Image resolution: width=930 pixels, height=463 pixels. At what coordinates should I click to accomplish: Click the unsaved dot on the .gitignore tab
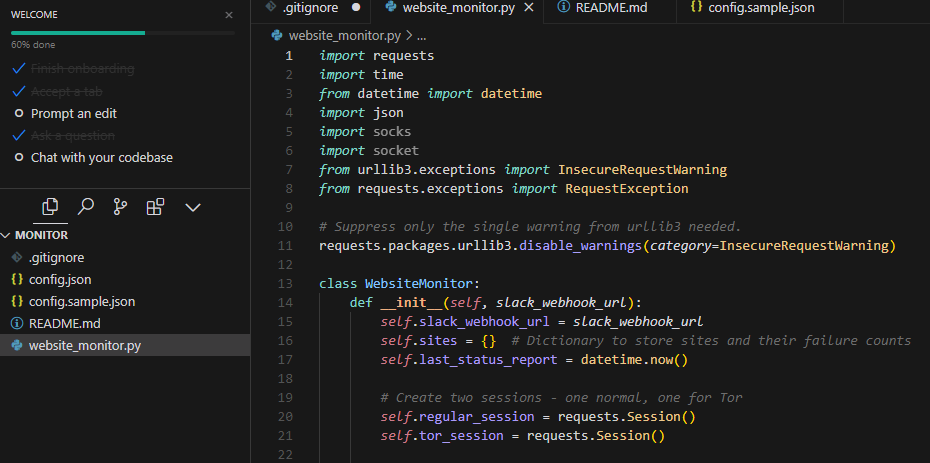pos(356,8)
